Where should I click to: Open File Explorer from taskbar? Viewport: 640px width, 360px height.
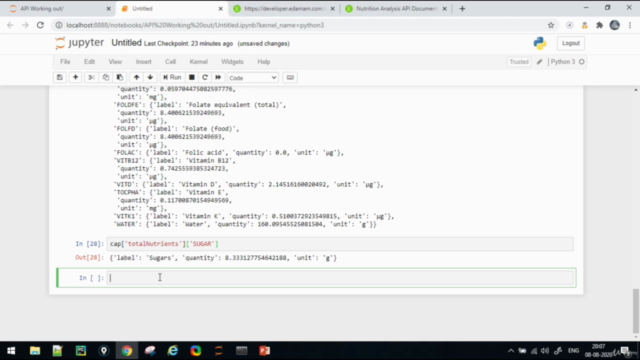(x=35, y=351)
